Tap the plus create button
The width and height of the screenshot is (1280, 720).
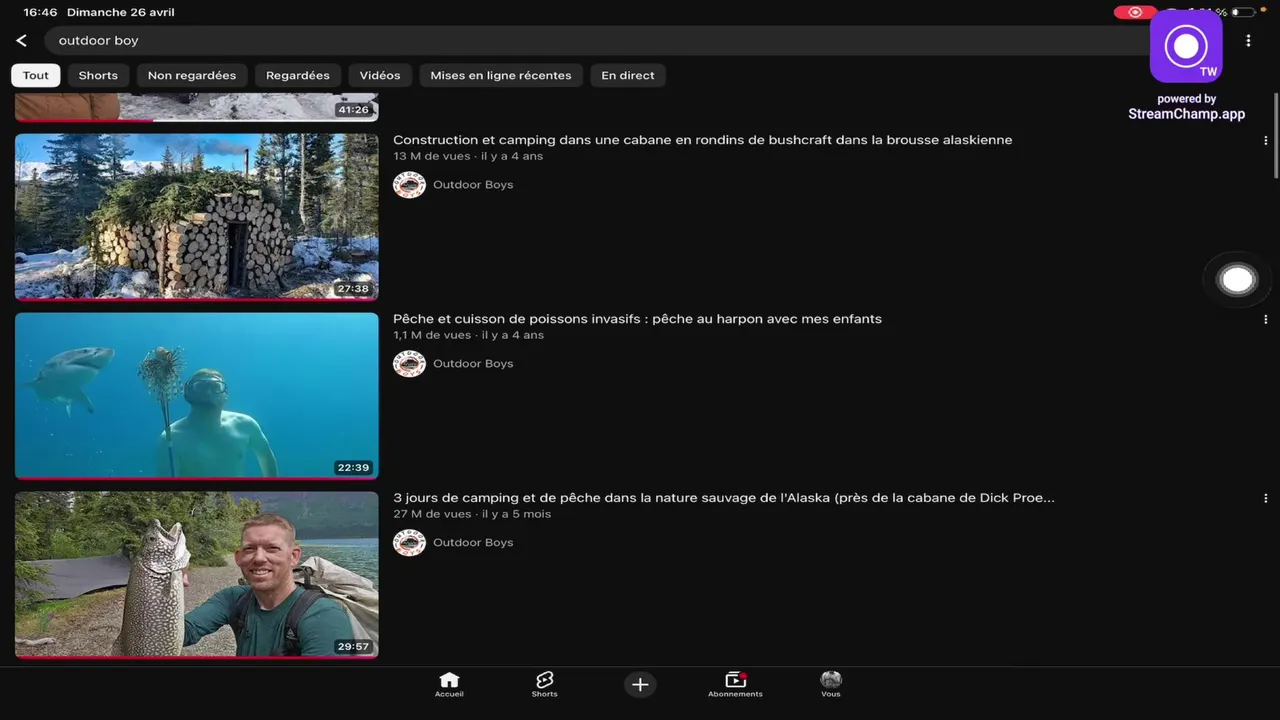(640, 685)
